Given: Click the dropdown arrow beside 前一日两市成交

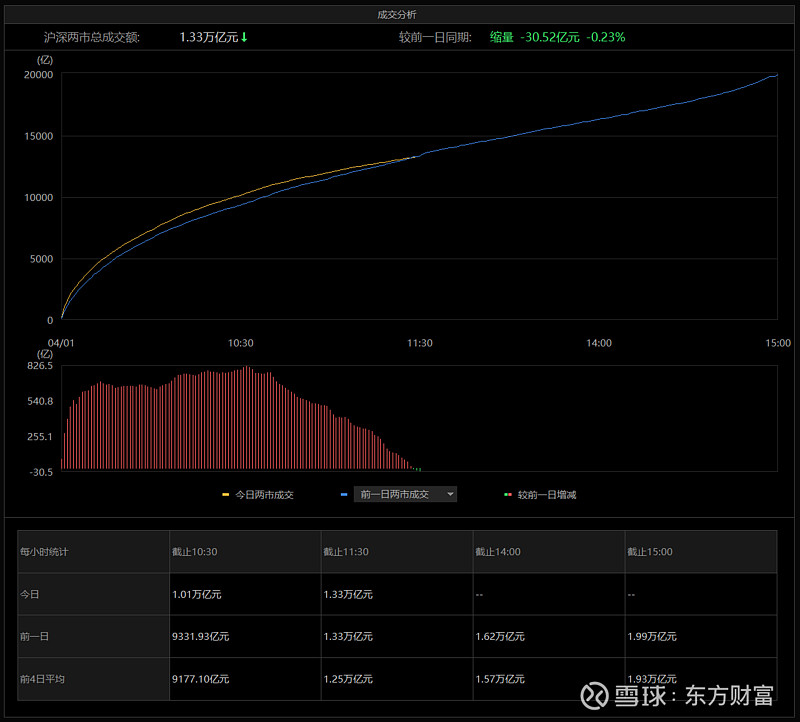Looking at the screenshot, I should tap(450, 494).
